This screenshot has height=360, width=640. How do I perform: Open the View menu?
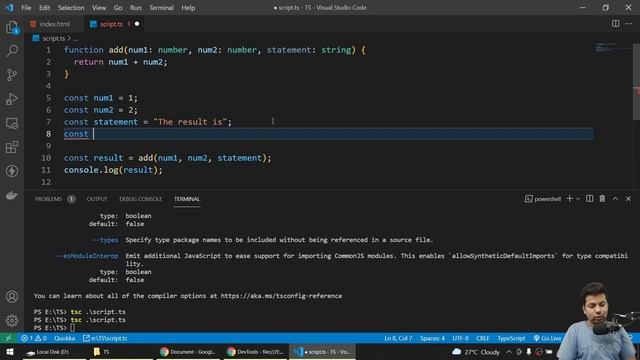[x=99, y=8]
